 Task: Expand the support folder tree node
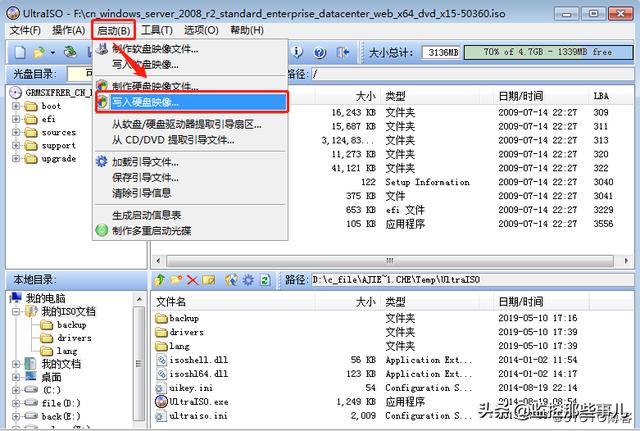(x=16, y=145)
